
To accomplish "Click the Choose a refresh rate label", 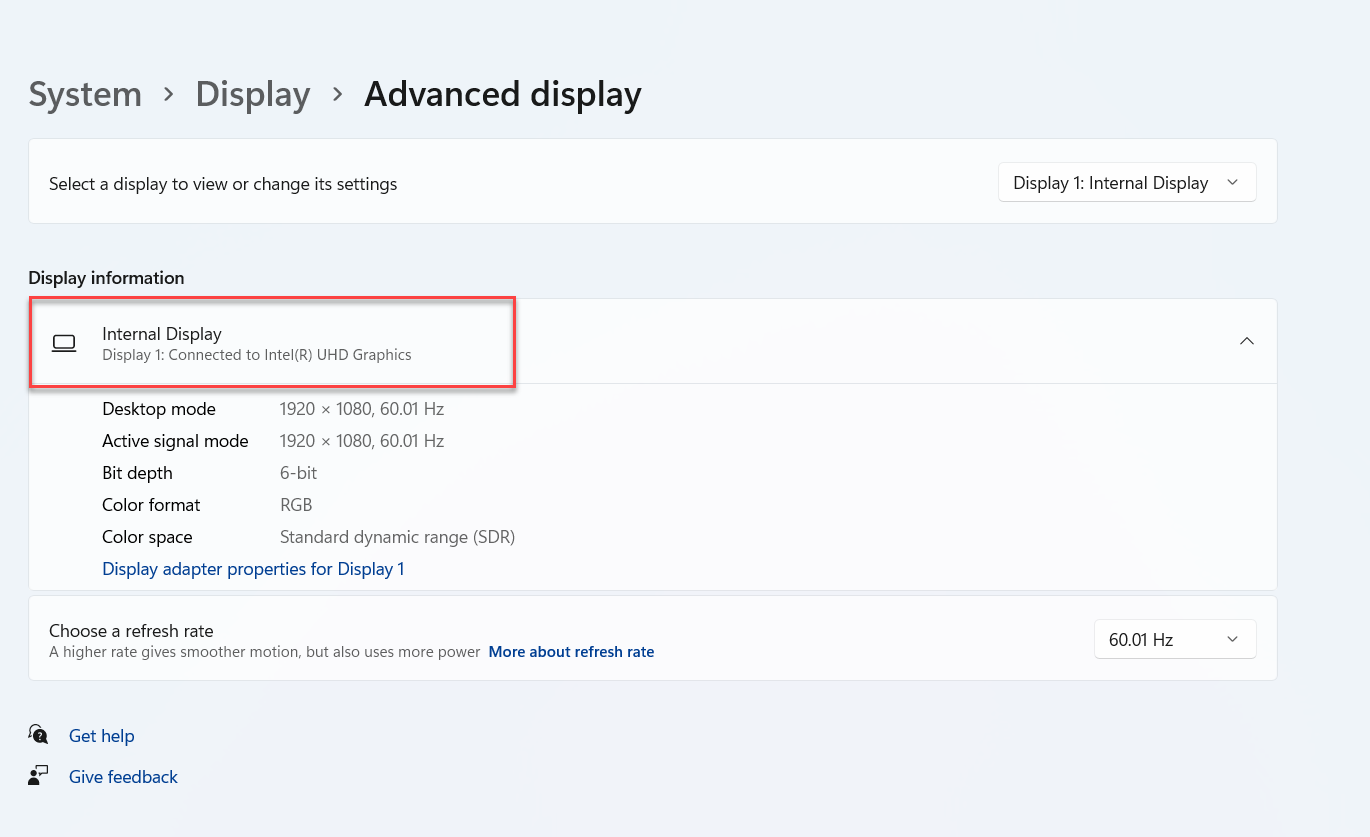I will tap(131, 631).
